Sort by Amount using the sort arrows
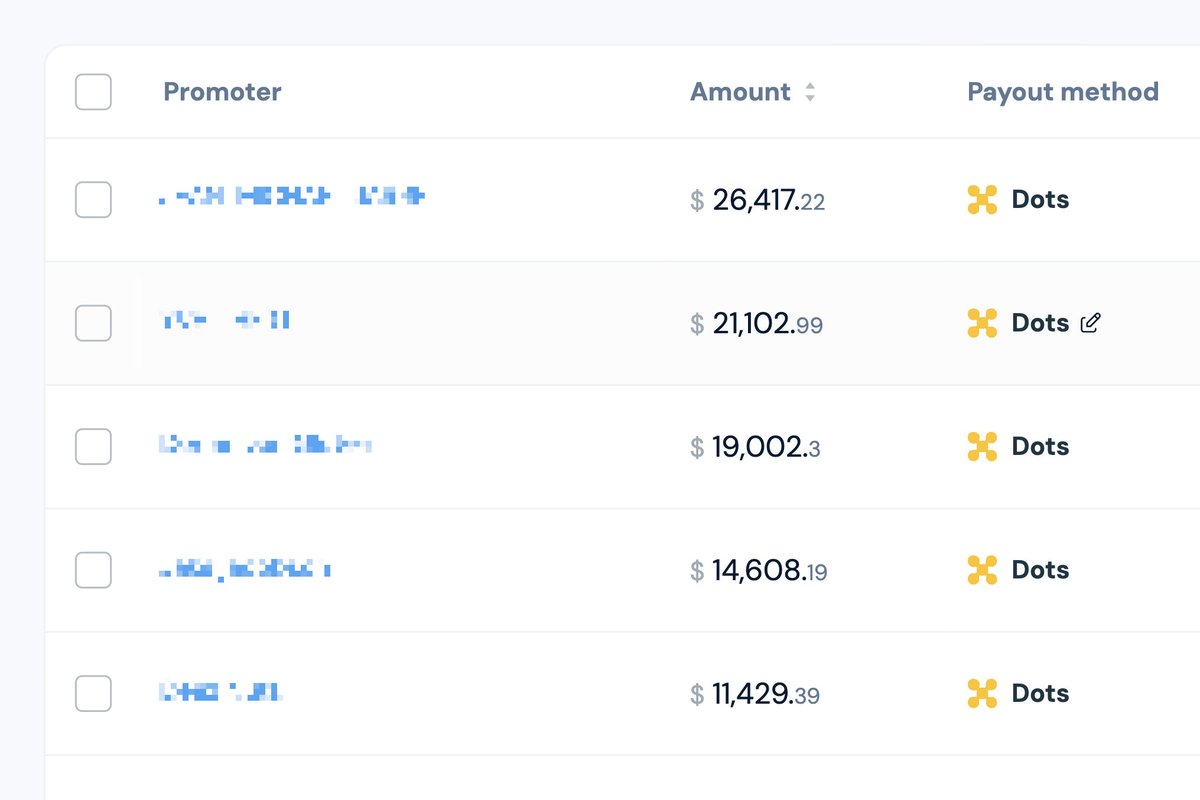 [x=810, y=92]
